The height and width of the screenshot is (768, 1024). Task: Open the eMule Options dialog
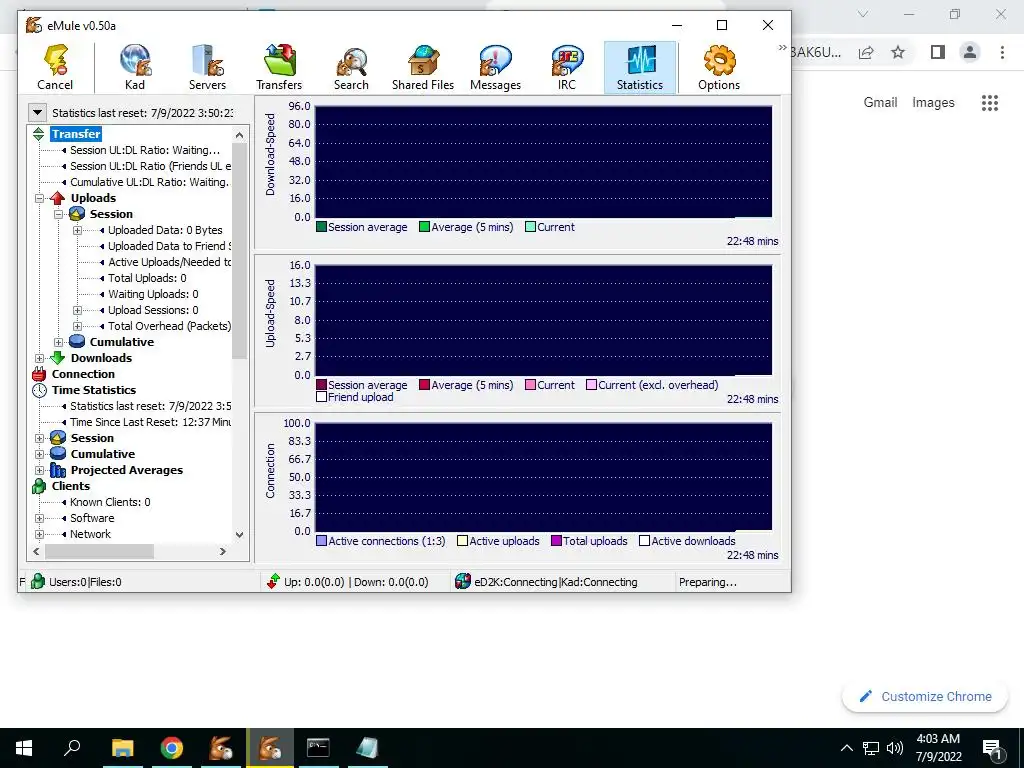tap(719, 67)
